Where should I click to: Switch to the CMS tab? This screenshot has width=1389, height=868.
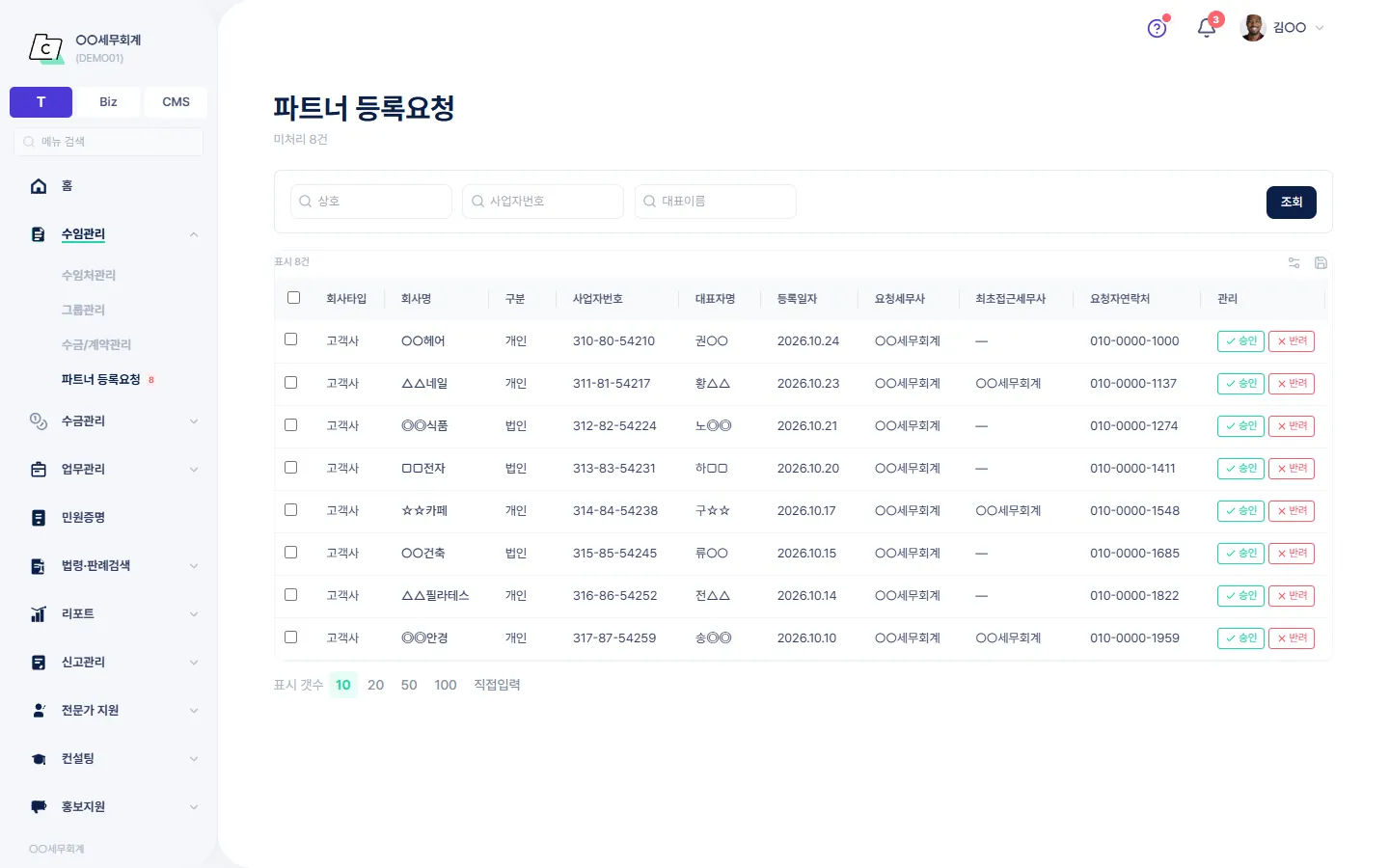[176, 102]
